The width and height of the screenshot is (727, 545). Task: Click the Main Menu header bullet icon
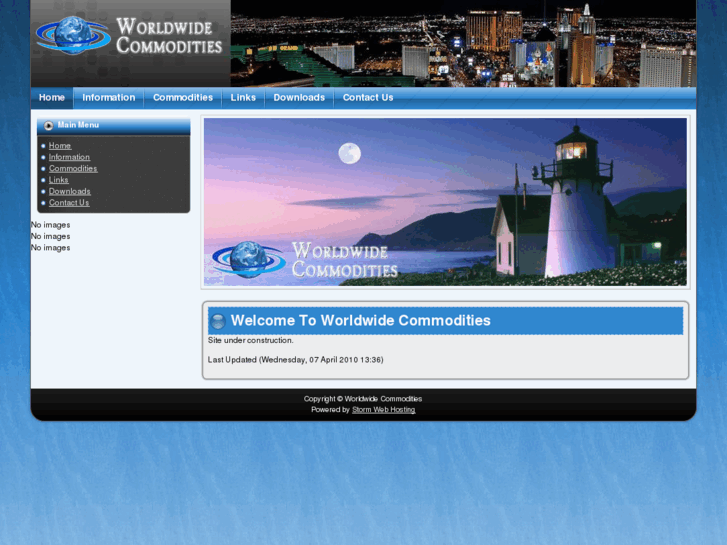[x=48, y=126]
